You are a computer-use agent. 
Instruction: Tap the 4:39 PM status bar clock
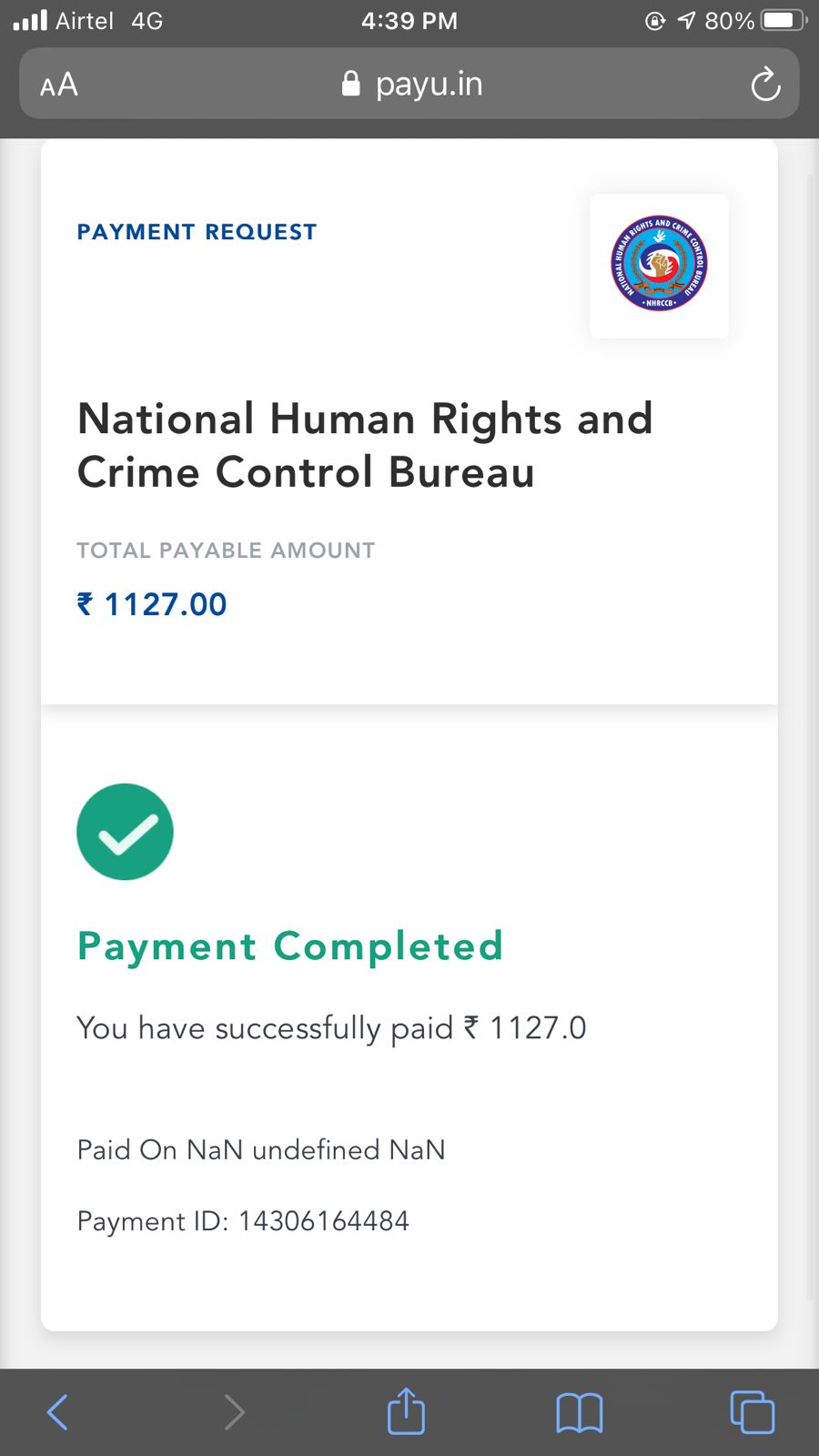pyautogui.click(x=409, y=20)
